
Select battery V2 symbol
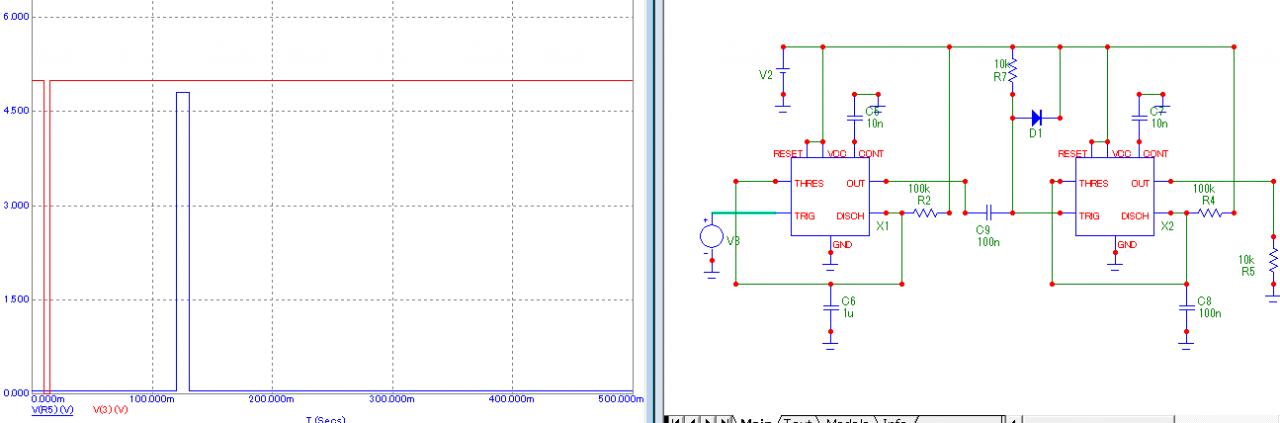pyautogui.click(x=784, y=75)
